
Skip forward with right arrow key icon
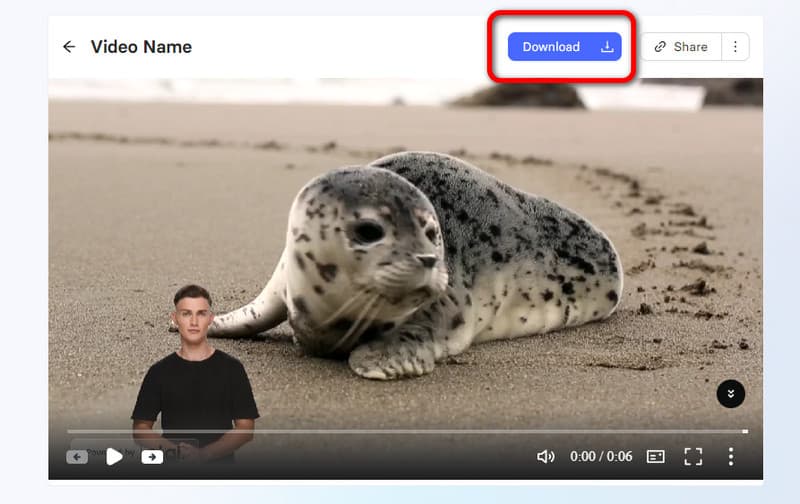152,457
